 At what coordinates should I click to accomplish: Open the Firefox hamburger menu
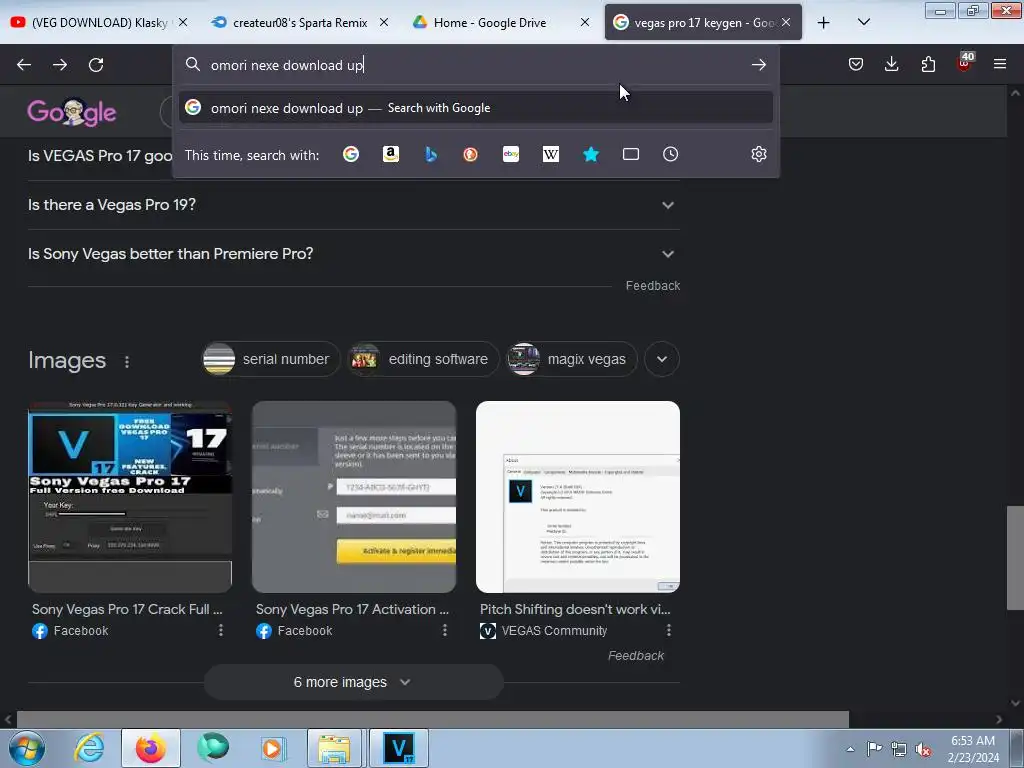pyautogui.click(x=1000, y=64)
